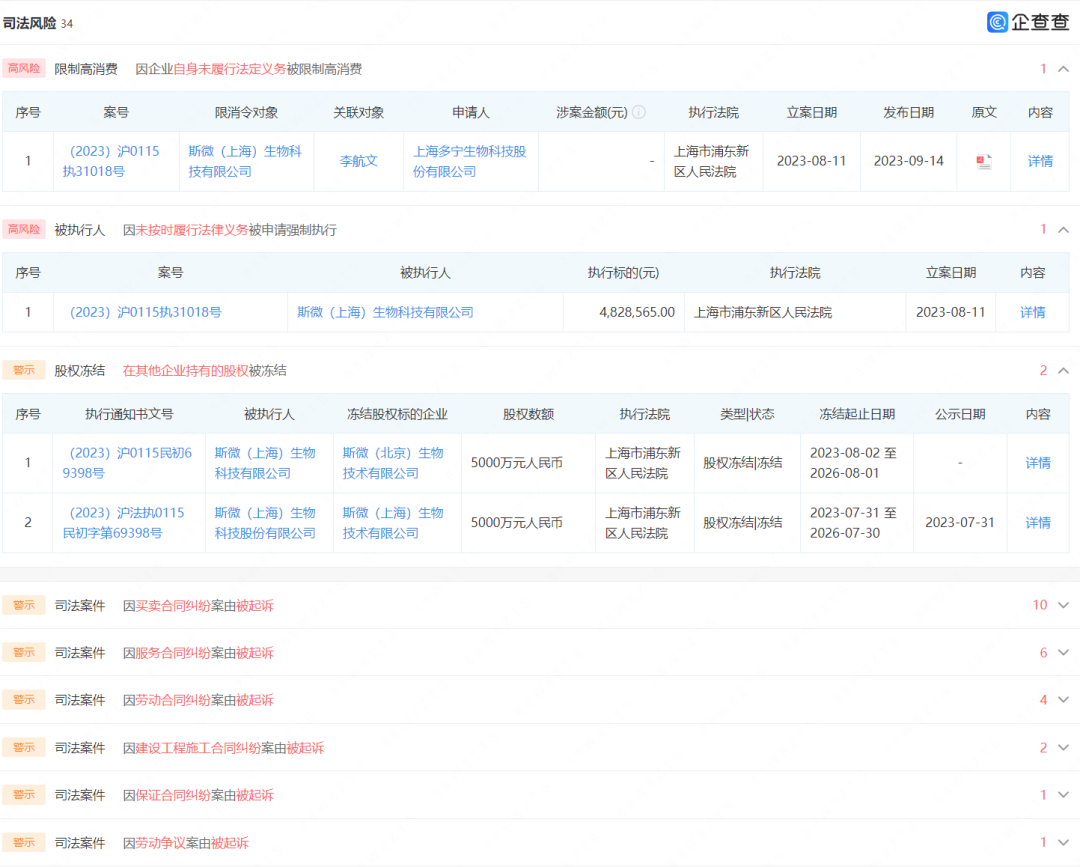Open applicant 上海多宁生物科技股份有限公司 link

click(x=469, y=161)
